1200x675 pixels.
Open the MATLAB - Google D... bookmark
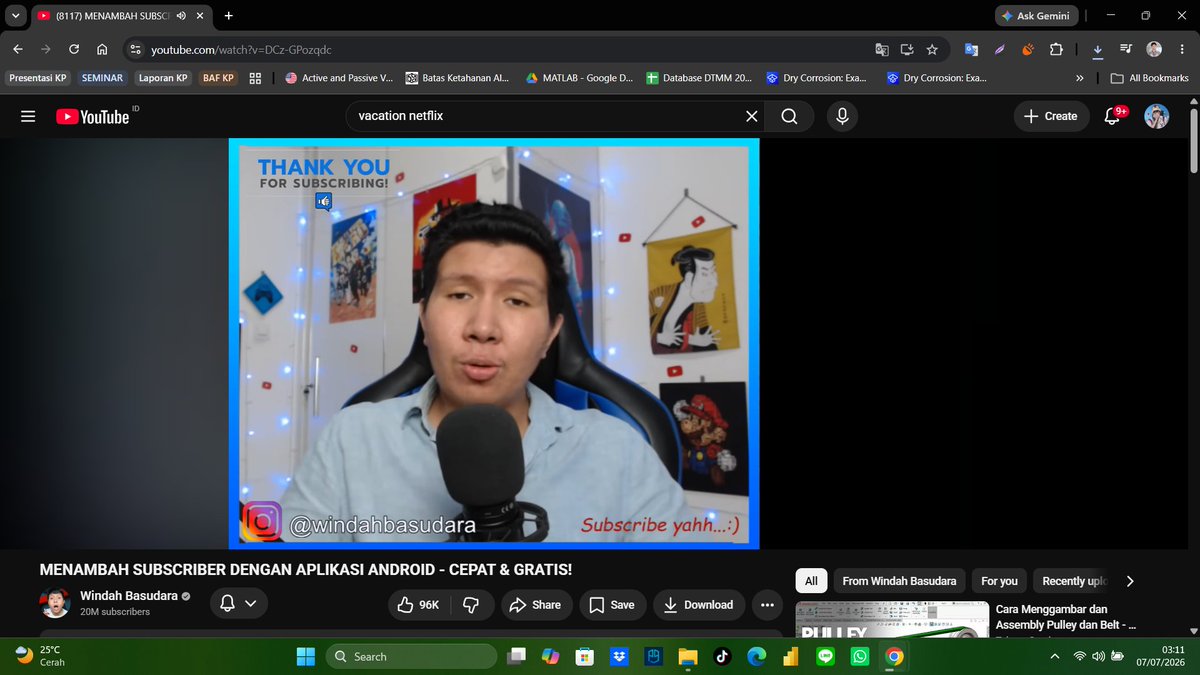point(580,78)
